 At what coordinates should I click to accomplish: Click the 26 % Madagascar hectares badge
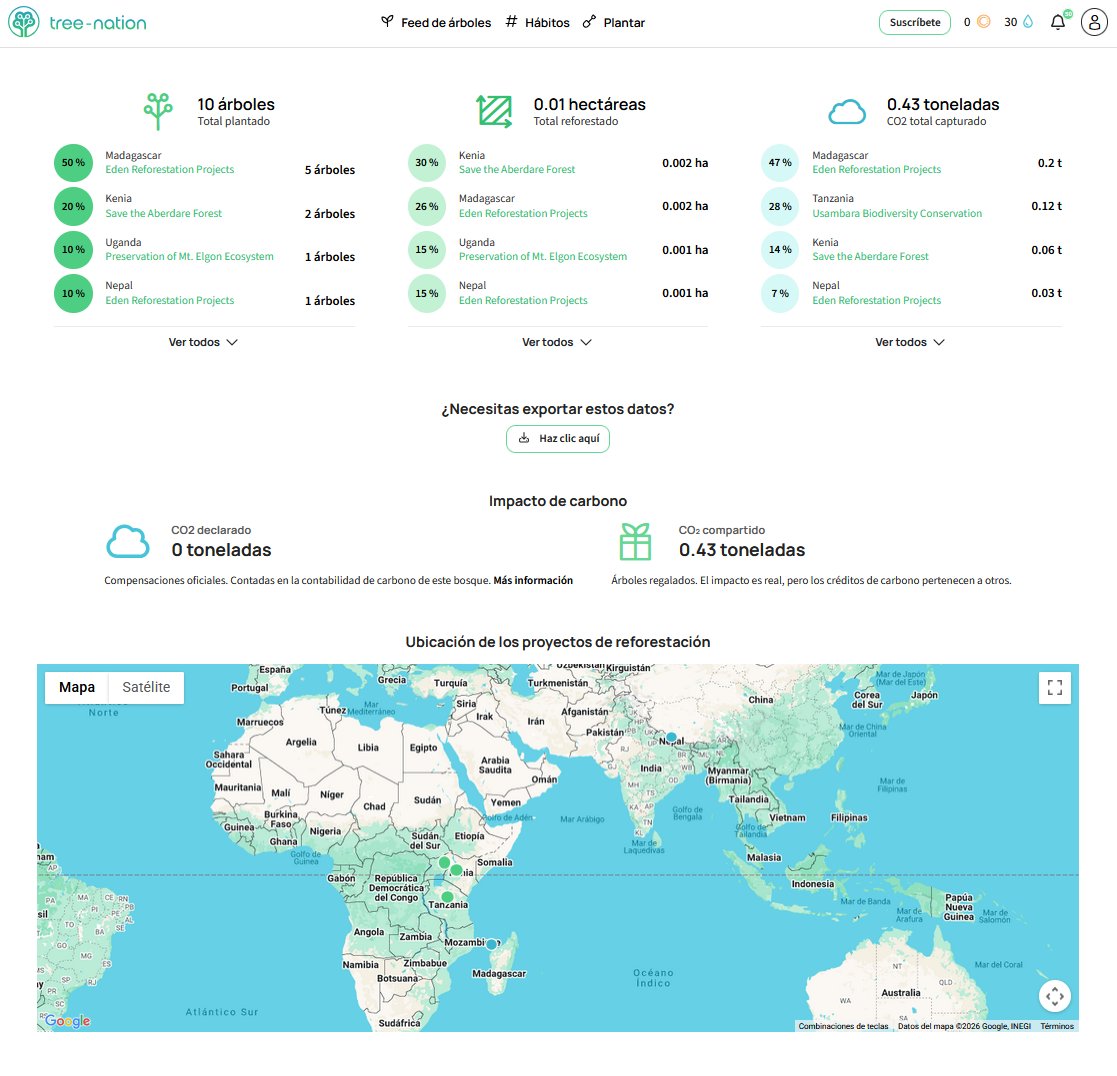pos(427,207)
